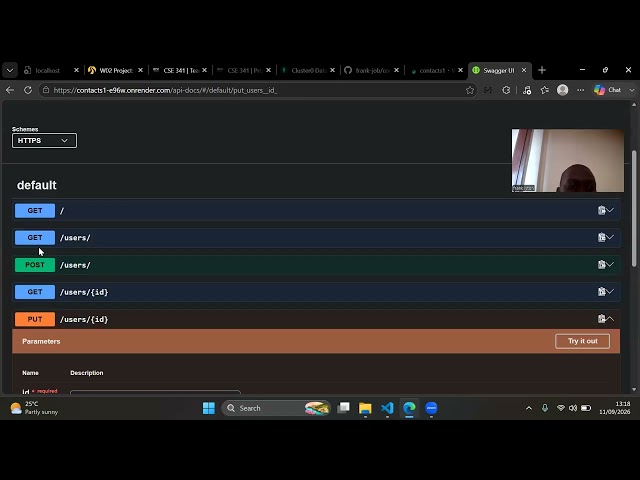Click the page vertical scrollbar thumb
The width and height of the screenshot is (640, 480).
click(x=634, y=208)
